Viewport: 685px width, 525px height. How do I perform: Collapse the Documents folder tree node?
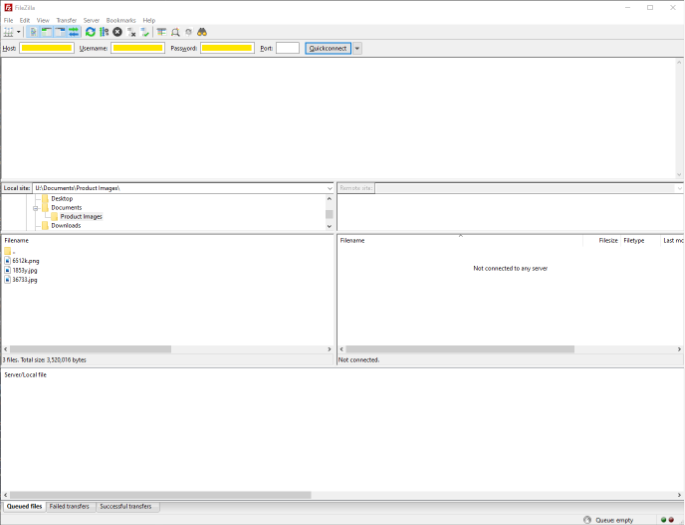pos(36,207)
